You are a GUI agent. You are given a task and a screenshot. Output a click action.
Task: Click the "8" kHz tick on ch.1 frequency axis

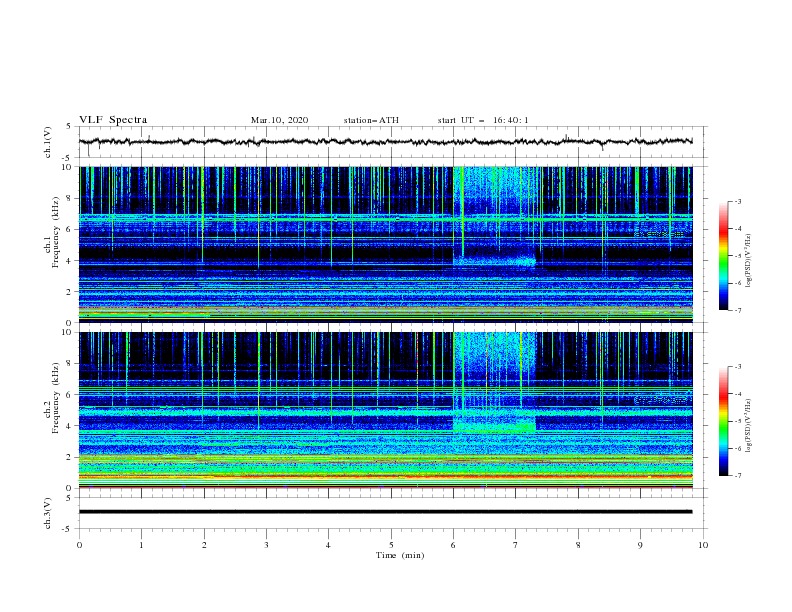[69, 198]
